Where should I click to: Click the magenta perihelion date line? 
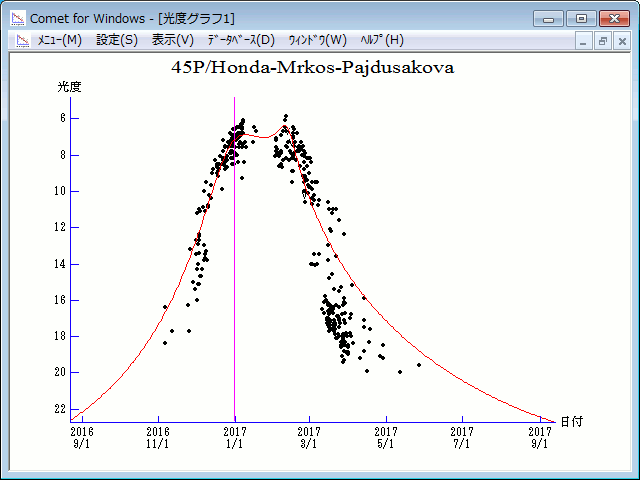[x=234, y=260]
